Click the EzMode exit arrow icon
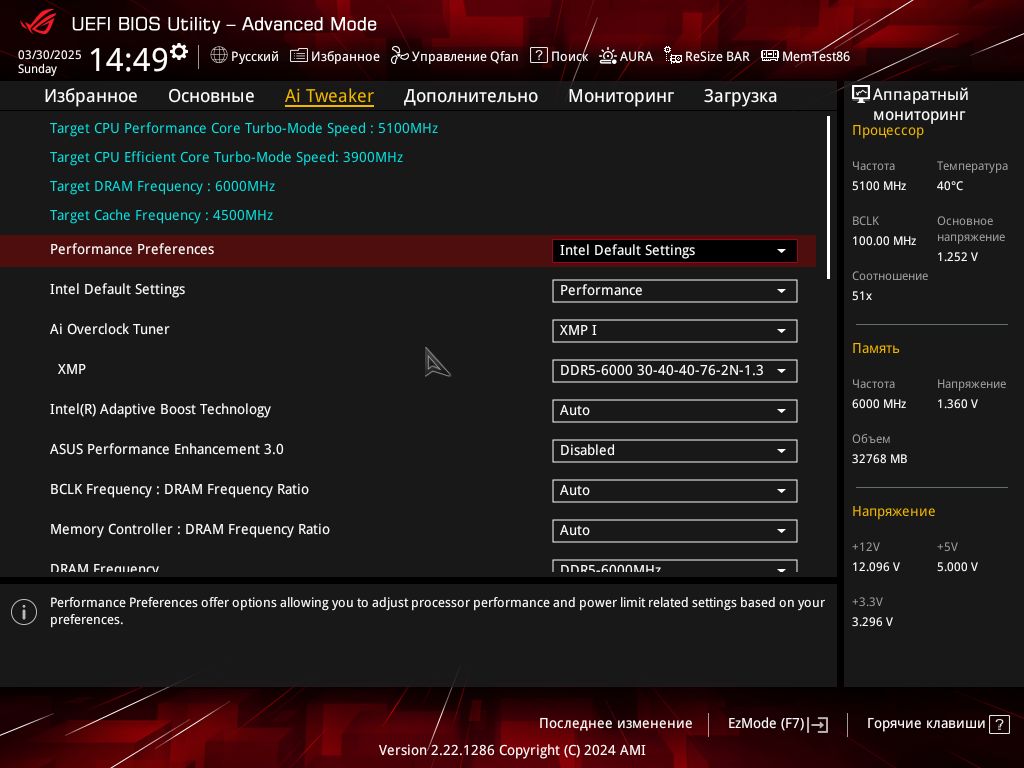Viewport: 1024px width, 768px height. (x=818, y=724)
